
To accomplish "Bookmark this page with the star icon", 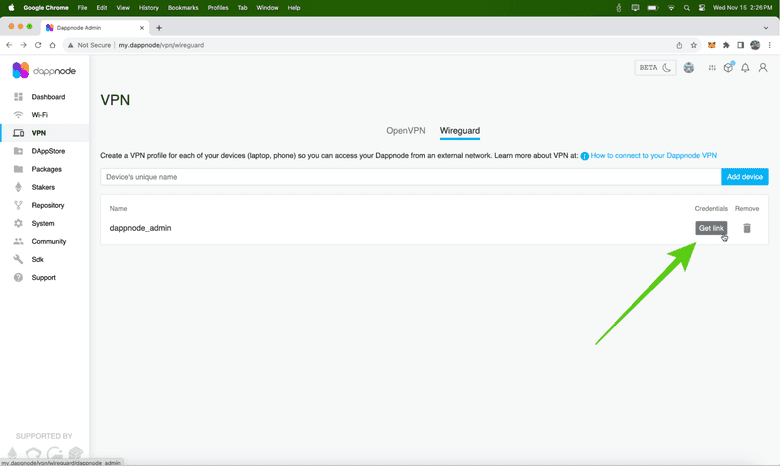I will point(694,45).
